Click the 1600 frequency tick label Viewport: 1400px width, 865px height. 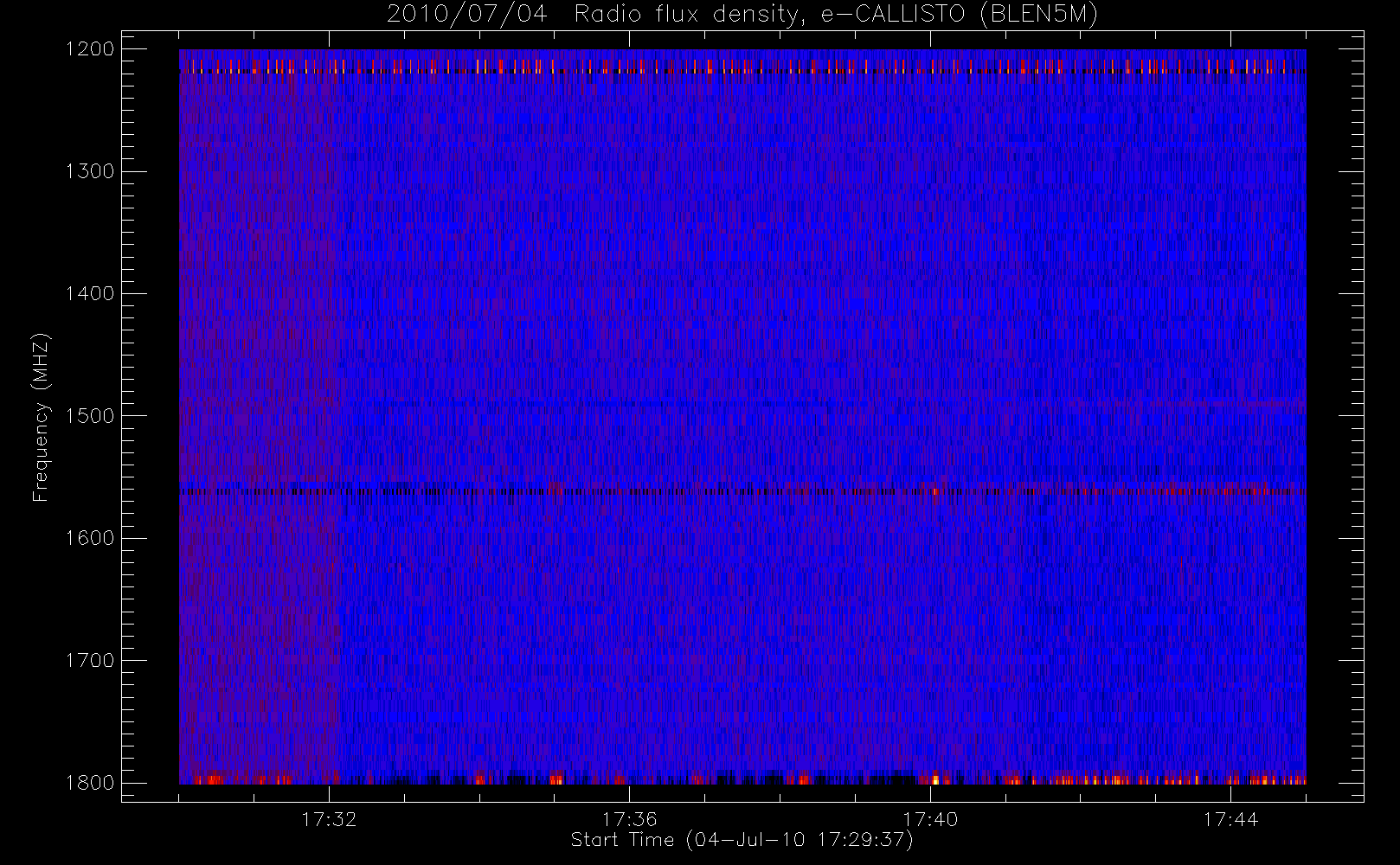90,538
